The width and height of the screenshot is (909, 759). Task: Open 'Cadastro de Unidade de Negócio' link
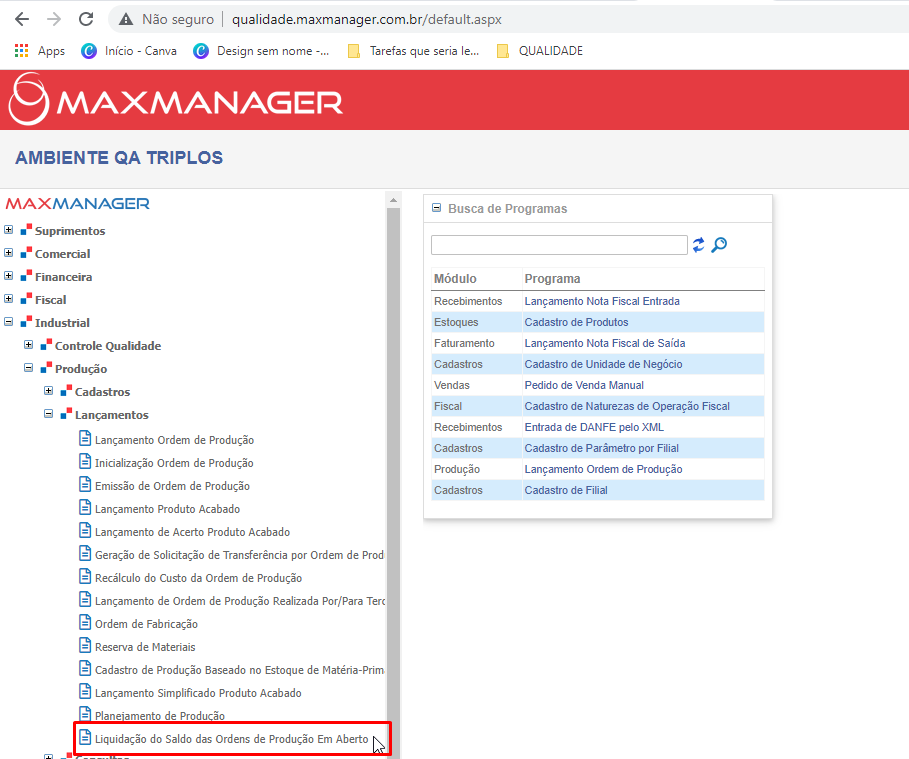(x=603, y=364)
